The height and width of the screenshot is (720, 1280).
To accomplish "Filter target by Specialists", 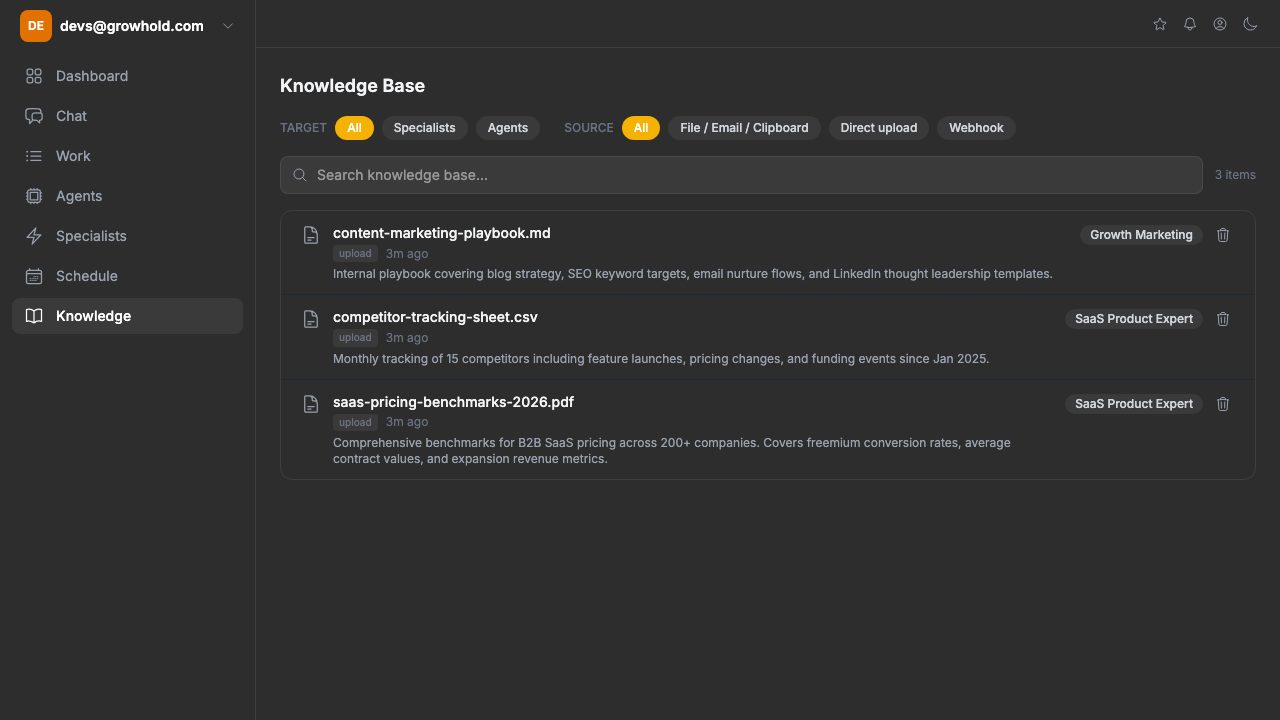I will click(424, 128).
